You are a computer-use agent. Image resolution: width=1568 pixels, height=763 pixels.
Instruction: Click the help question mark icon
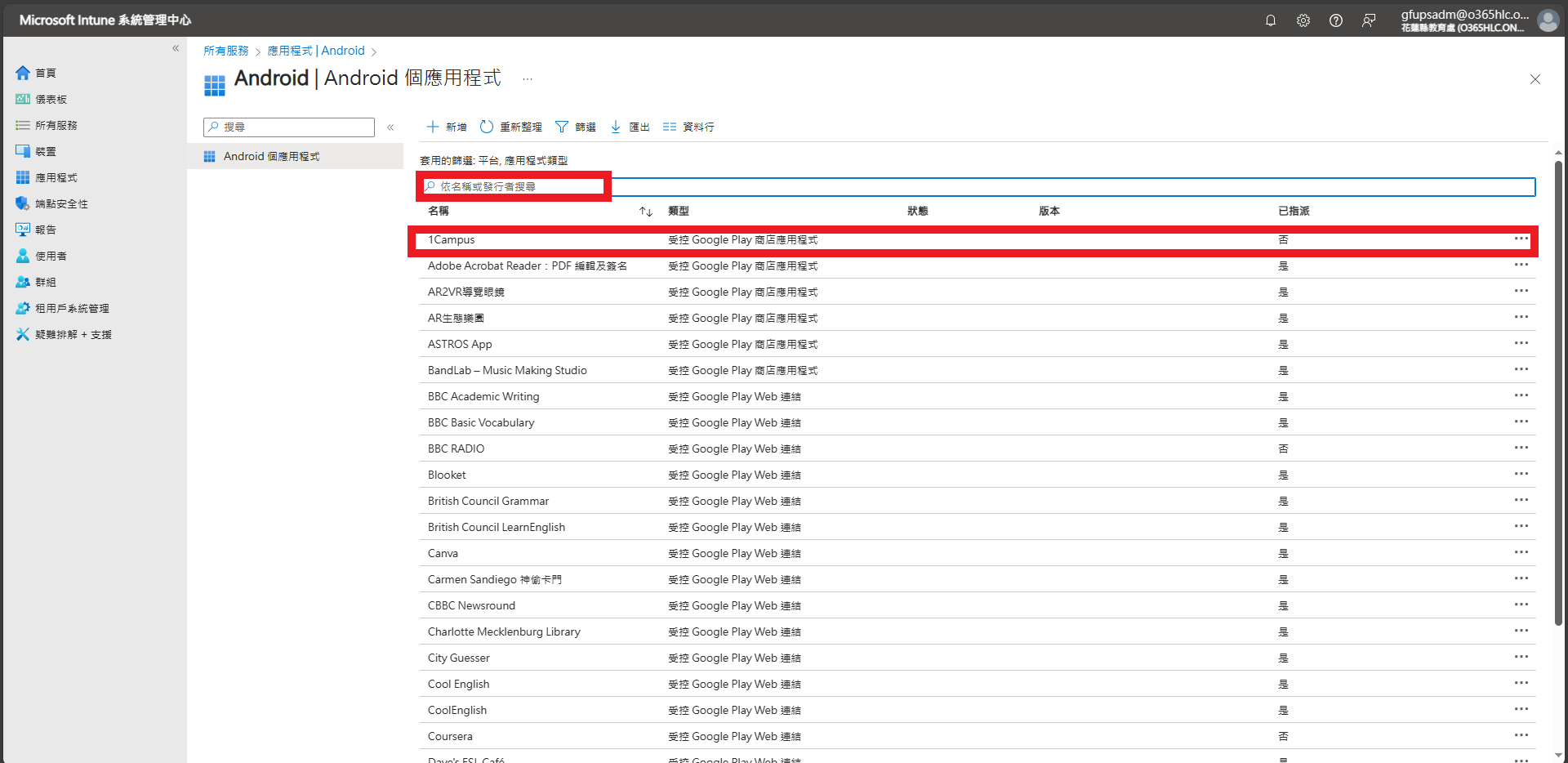(x=1335, y=20)
